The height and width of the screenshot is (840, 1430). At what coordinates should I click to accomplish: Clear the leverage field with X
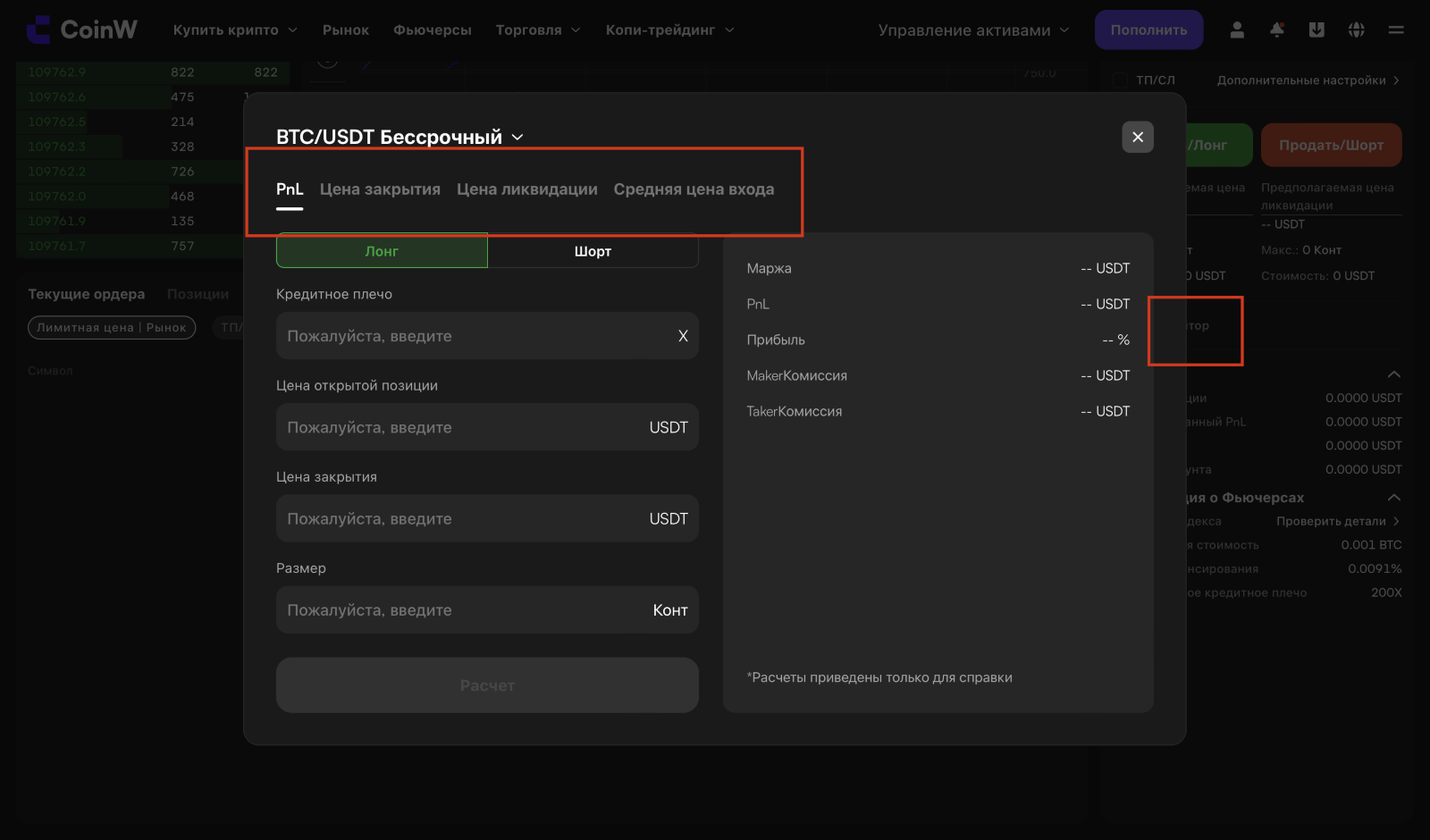(683, 336)
